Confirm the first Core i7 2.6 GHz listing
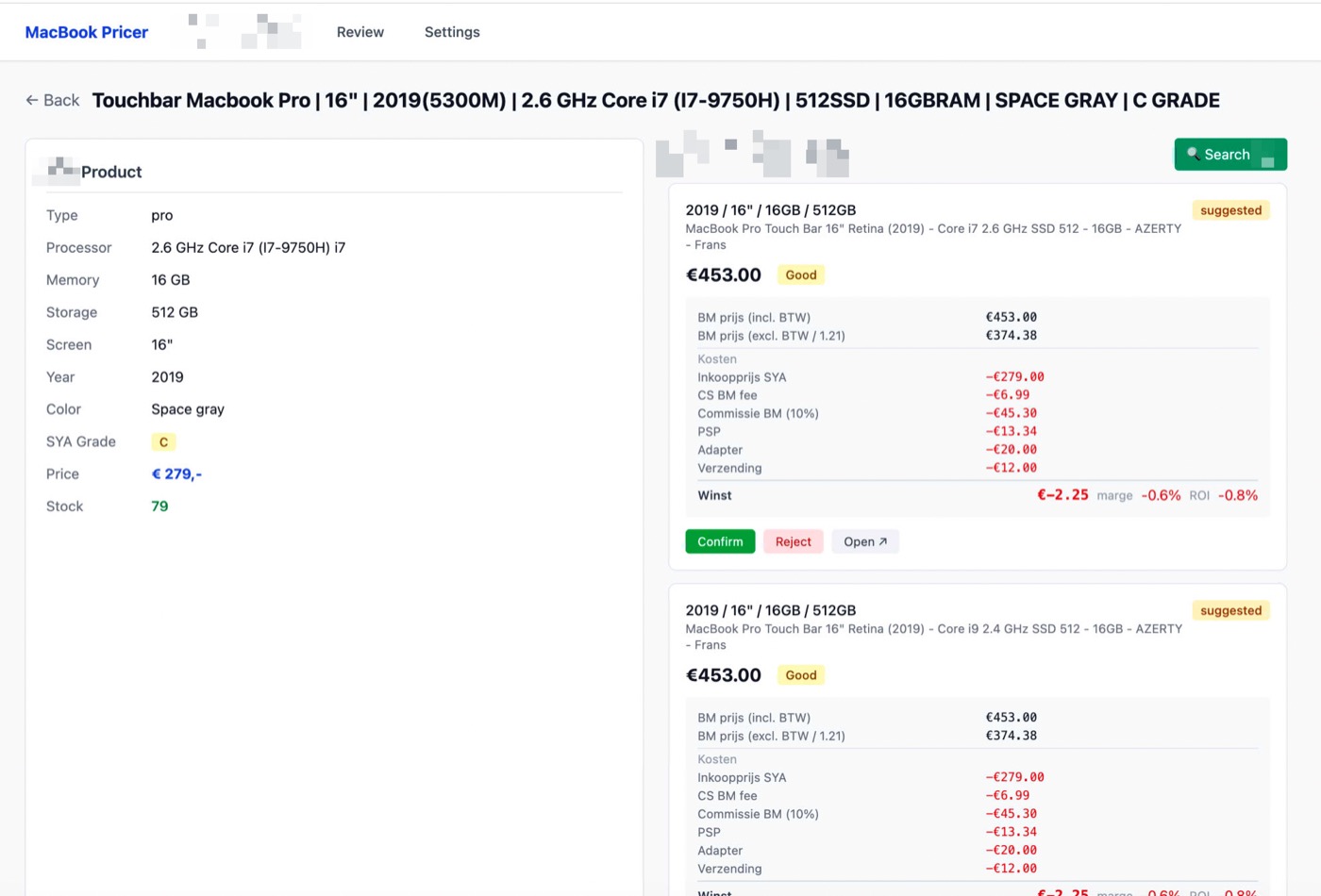Image resolution: width=1321 pixels, height=896 pixels. click(720, 541)
